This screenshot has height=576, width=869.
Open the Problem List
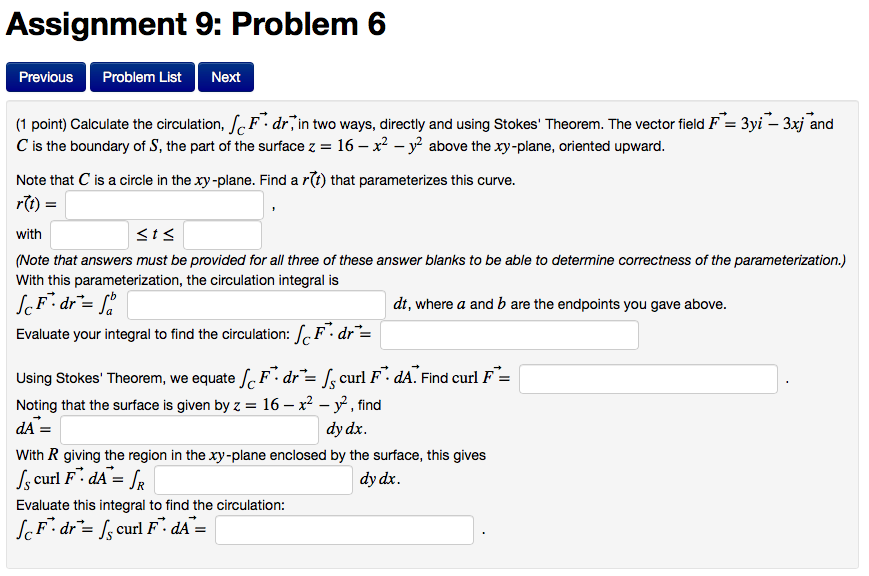pos(141,76)
